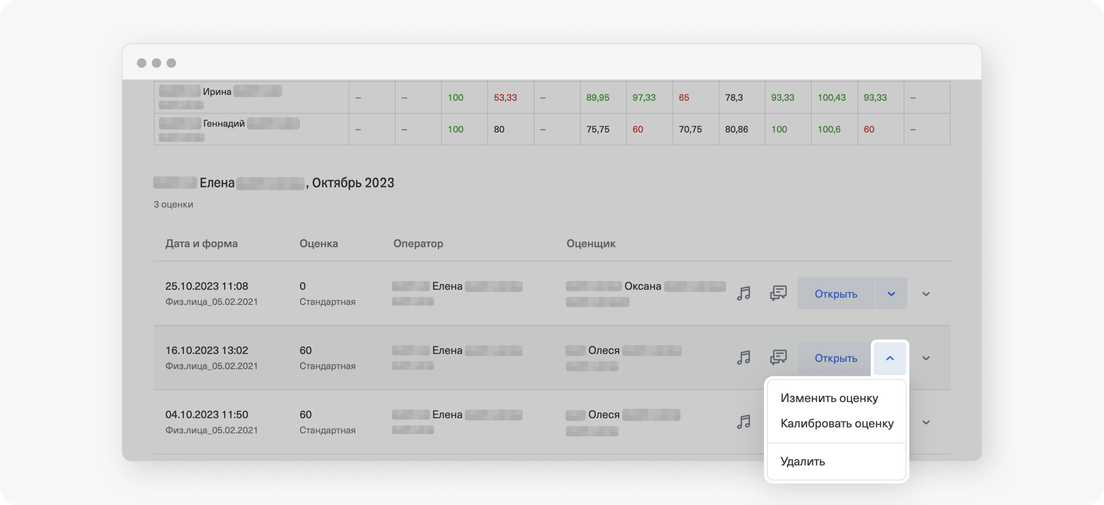1104x505 pixels.
Task: Click the 78,3 value in Ирина's row
Action: point(734,97)
